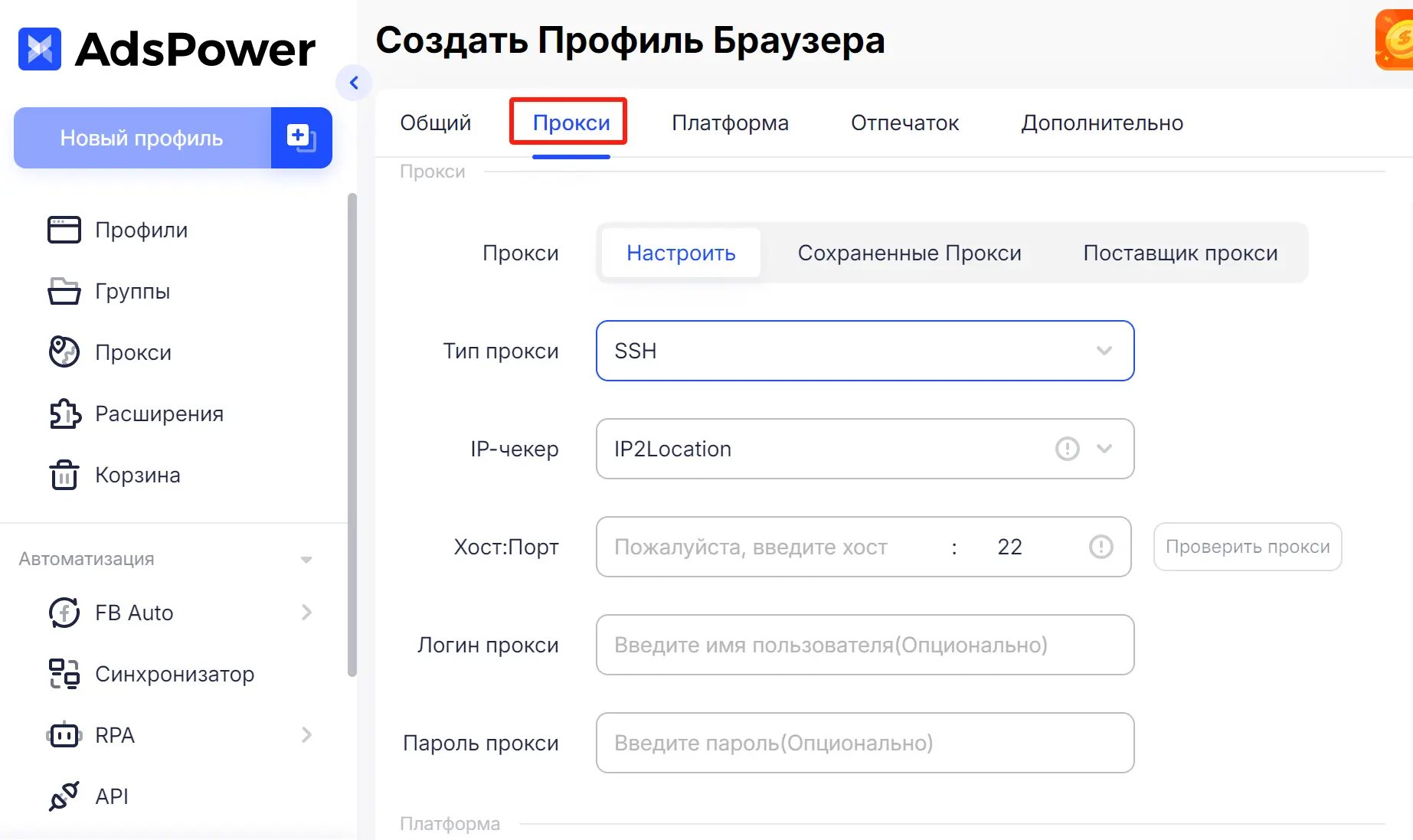This screenshot has height=840, width=1413.
Task: Click the Расширения puzzle icon
Action: (x=64, y=413)
